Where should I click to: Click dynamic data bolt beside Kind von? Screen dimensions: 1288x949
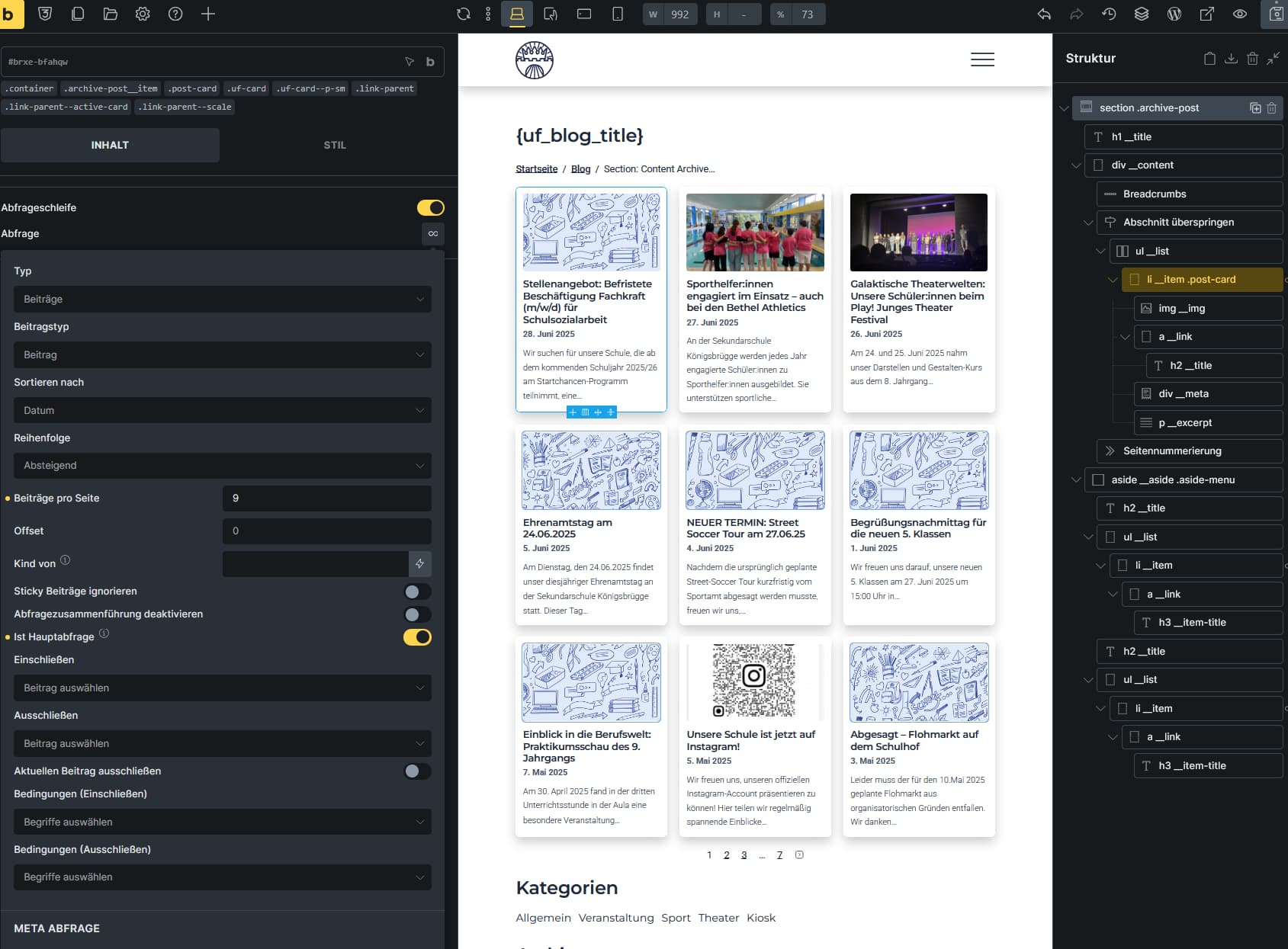pos(419,563)
